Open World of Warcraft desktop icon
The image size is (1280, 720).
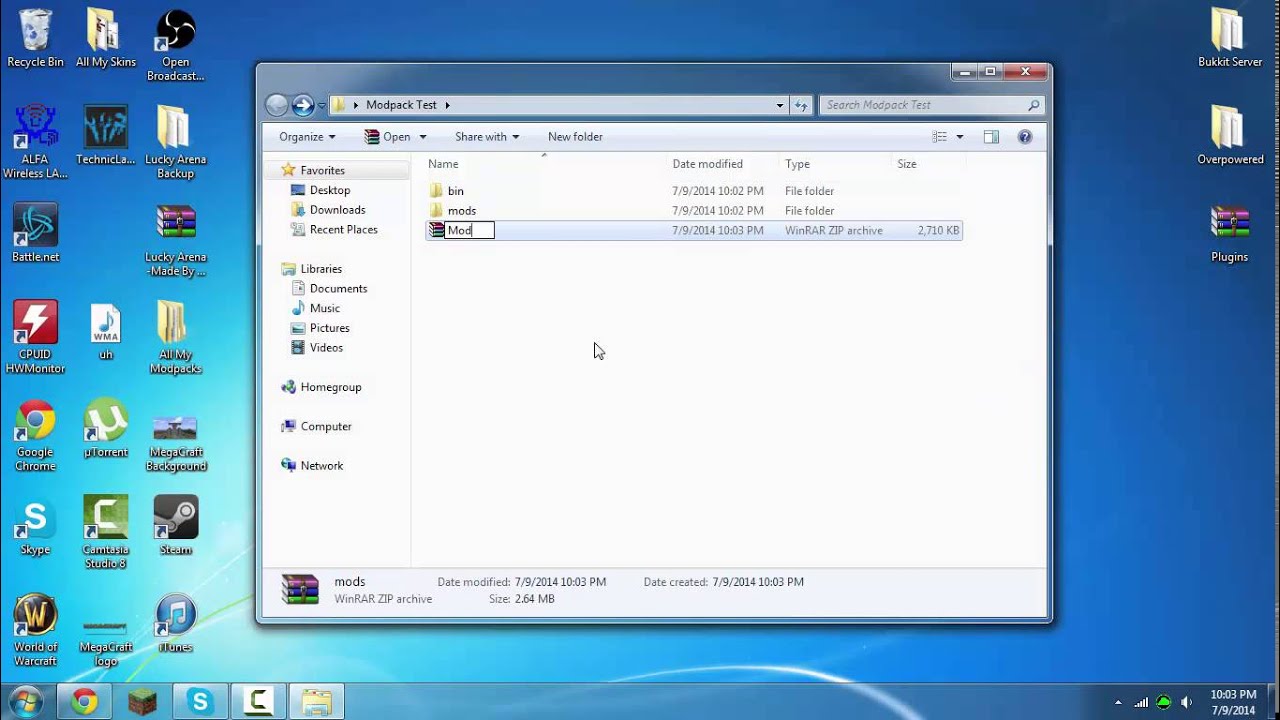35,631
